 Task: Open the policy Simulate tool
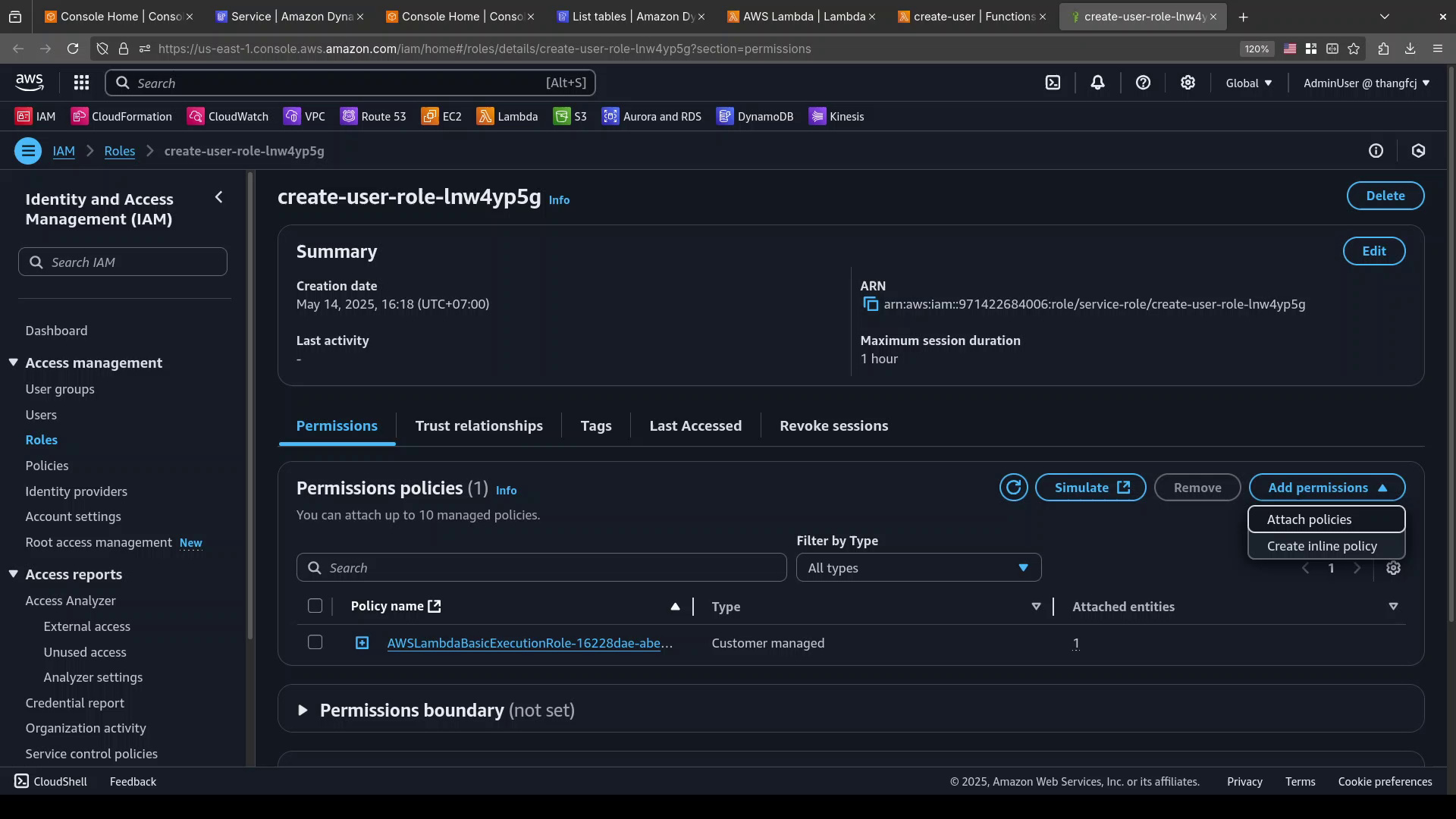[x=1090, y=488]
